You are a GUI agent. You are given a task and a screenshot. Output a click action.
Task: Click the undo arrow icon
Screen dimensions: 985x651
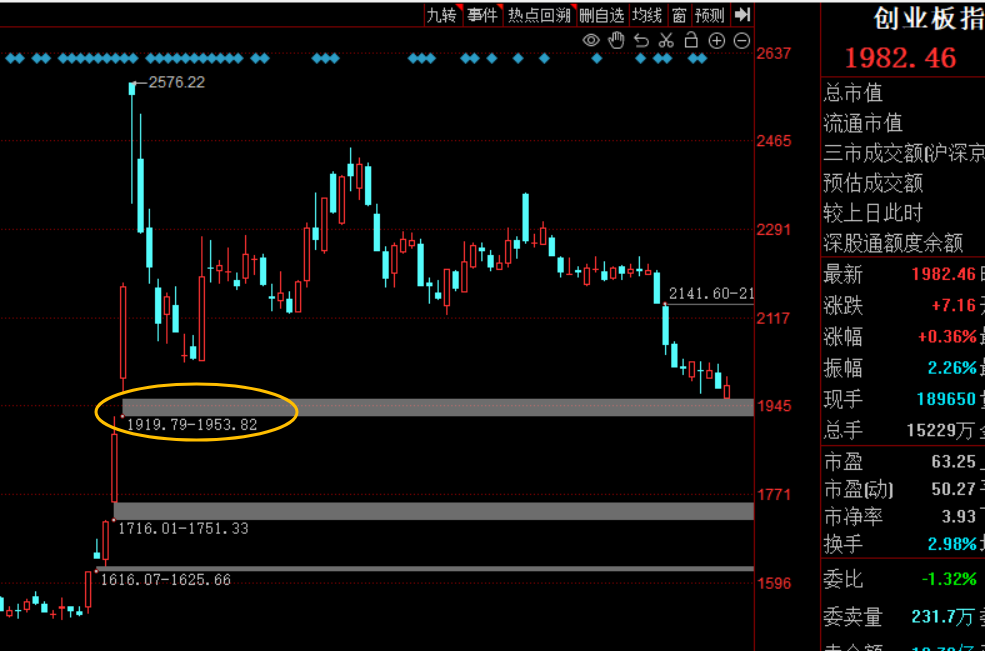(x=641, y=40)
